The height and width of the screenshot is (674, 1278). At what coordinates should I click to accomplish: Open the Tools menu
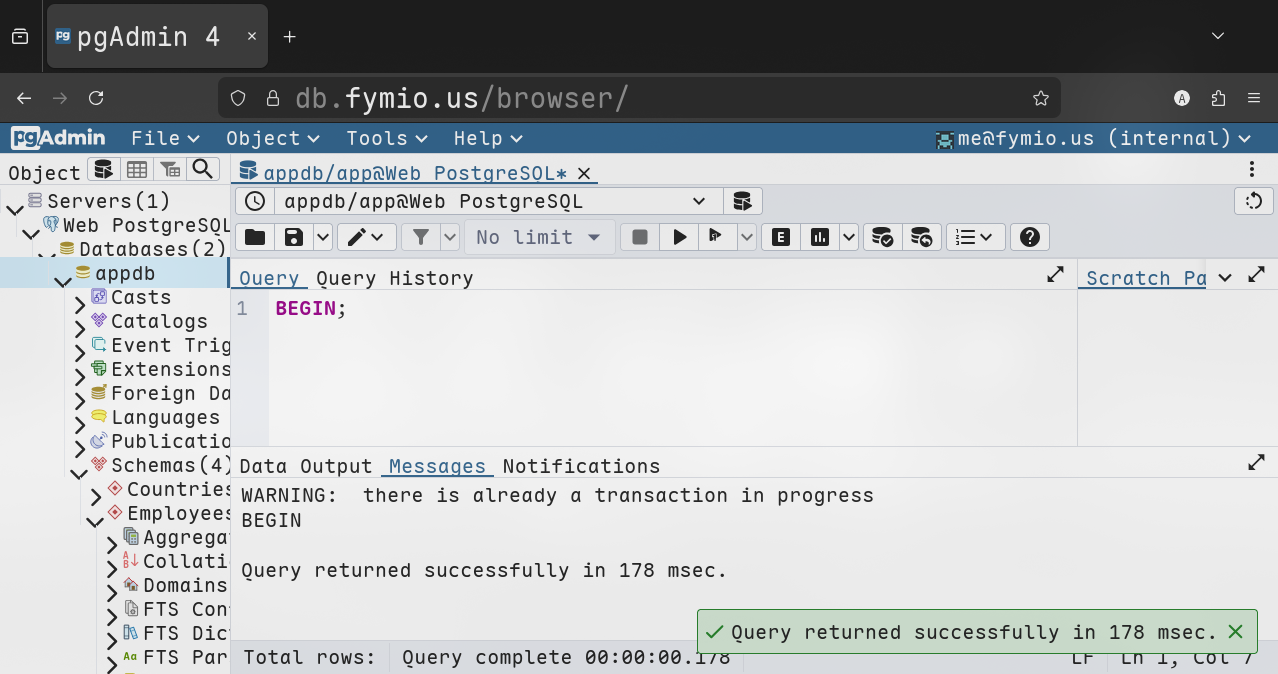tap(386, 138)
